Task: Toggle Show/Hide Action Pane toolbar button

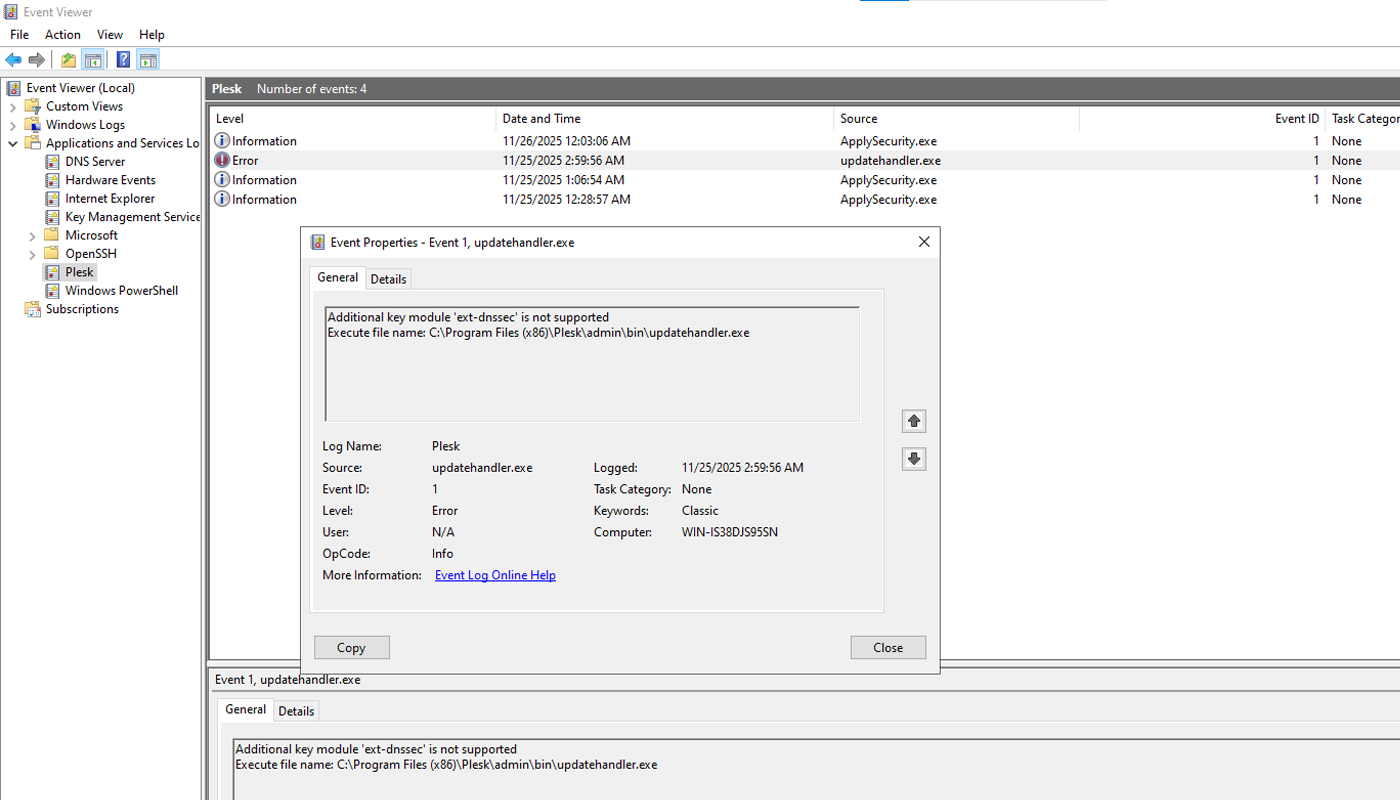Action: coord(148,60)
